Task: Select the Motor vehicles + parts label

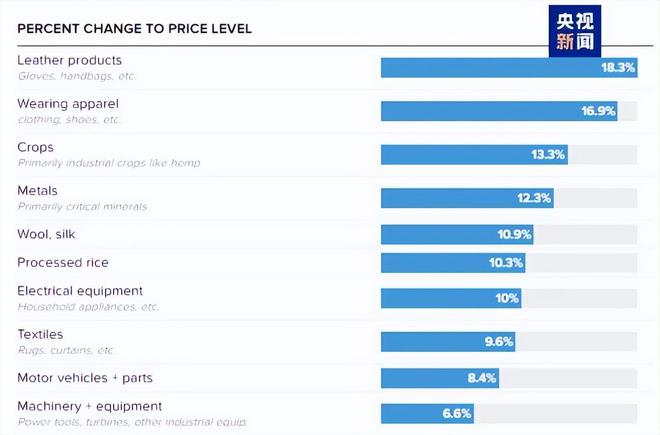Action: (85, 378)
